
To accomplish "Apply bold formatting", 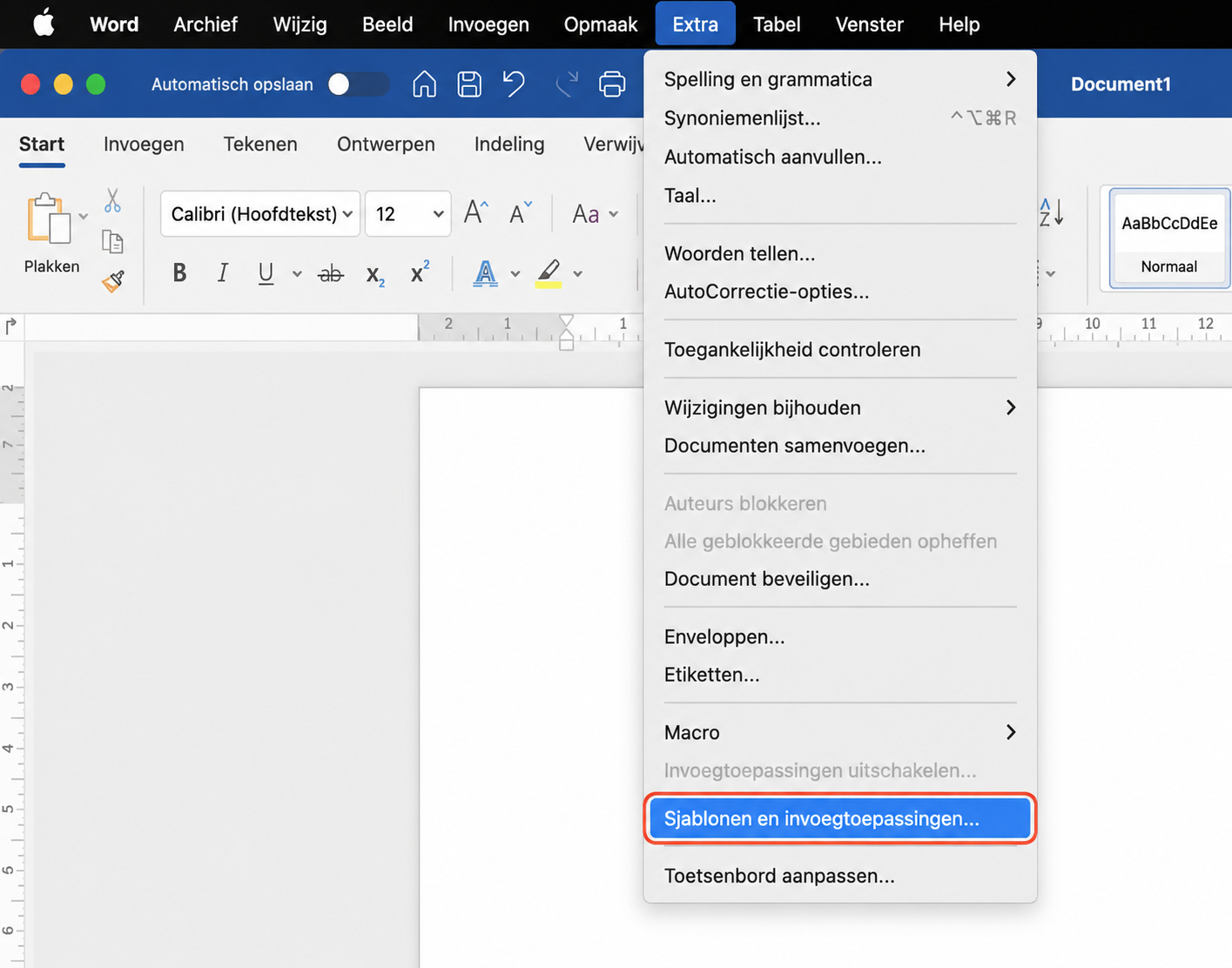I will pyautogui.click(x=179, y=273).
